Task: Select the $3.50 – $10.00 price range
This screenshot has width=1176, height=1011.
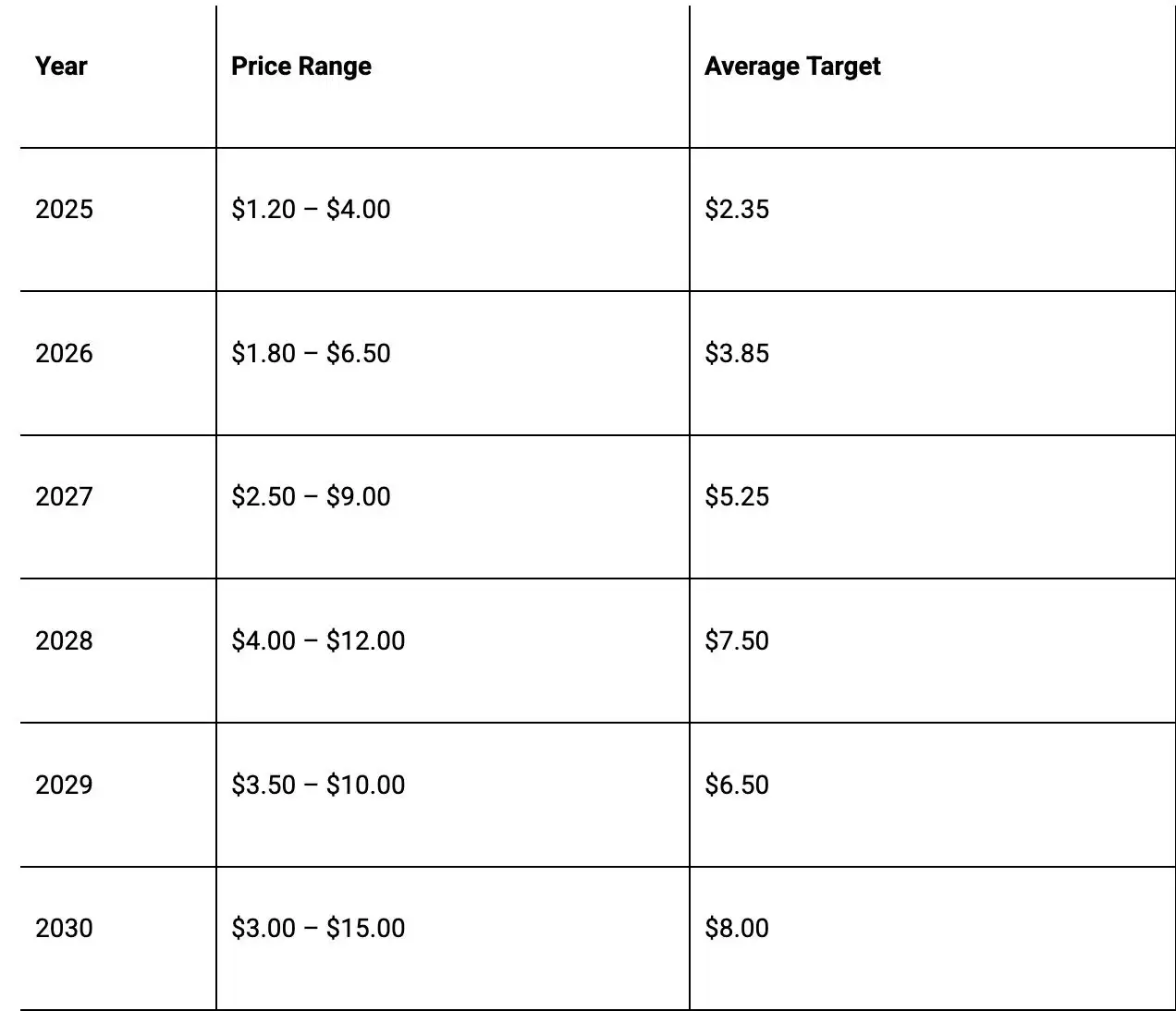Action: pos(318,785)
